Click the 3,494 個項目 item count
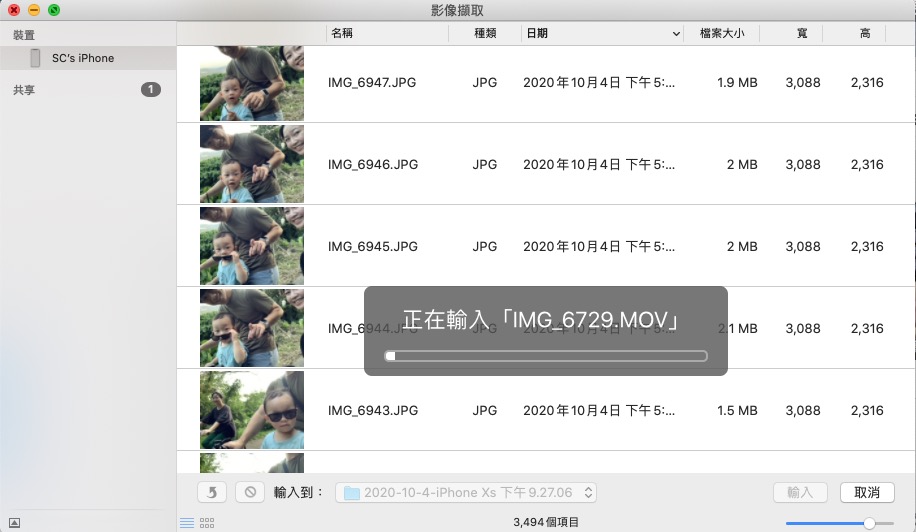Screen dimensions: 916x532 [546, 522]
